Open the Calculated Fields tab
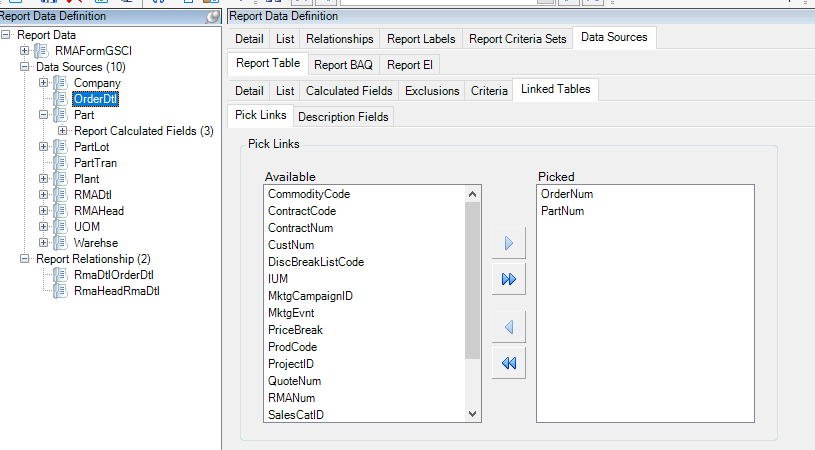This screenshot has width=815, height=450. 348,91
